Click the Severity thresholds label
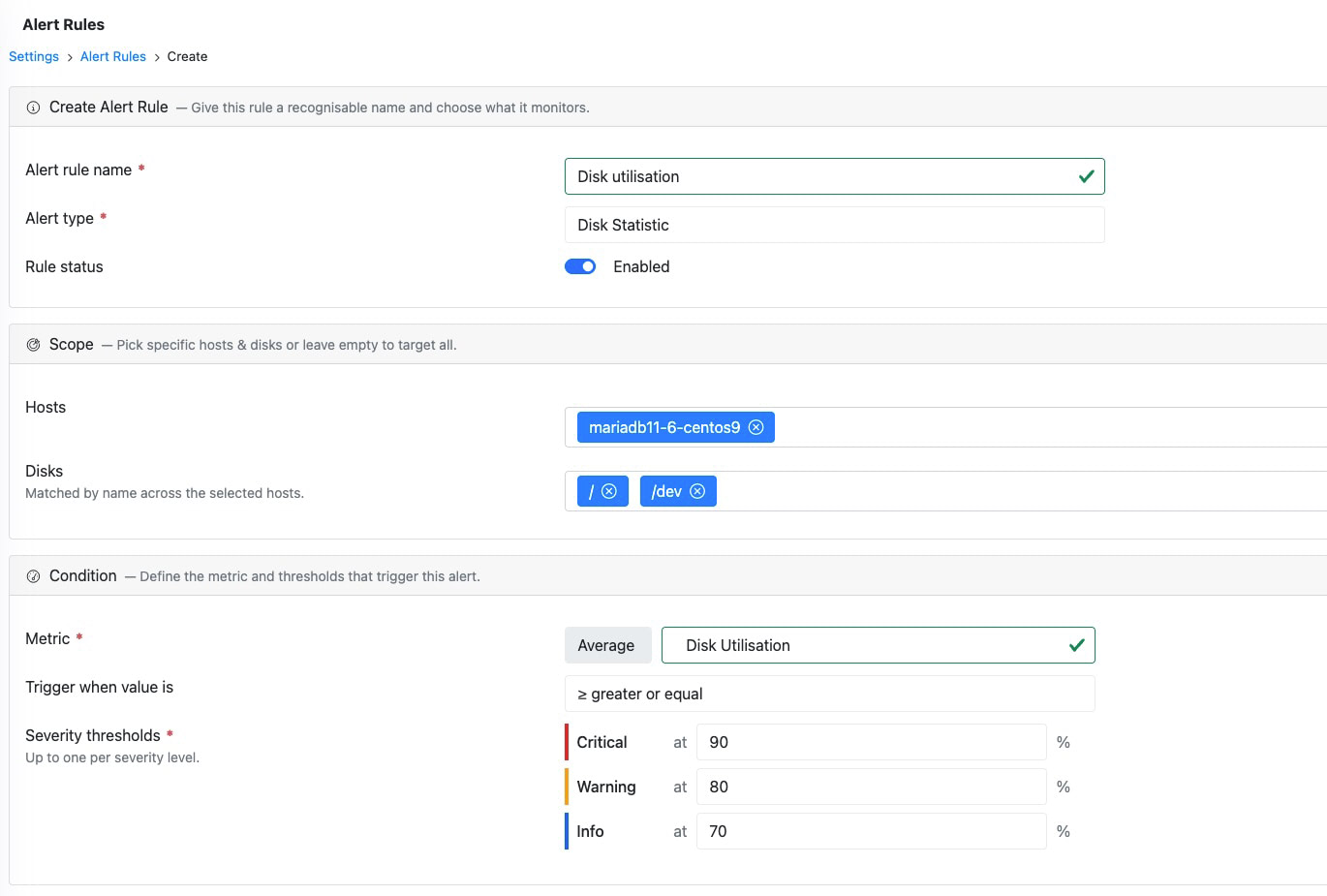This screenshot has width=1327, height=896. point(93,735)
